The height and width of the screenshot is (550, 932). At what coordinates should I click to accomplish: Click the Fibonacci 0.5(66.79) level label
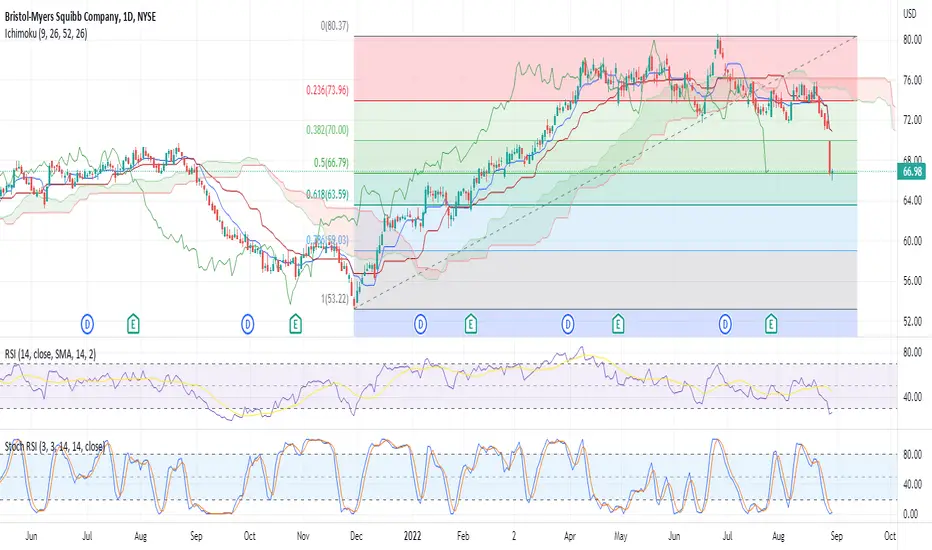331,162
